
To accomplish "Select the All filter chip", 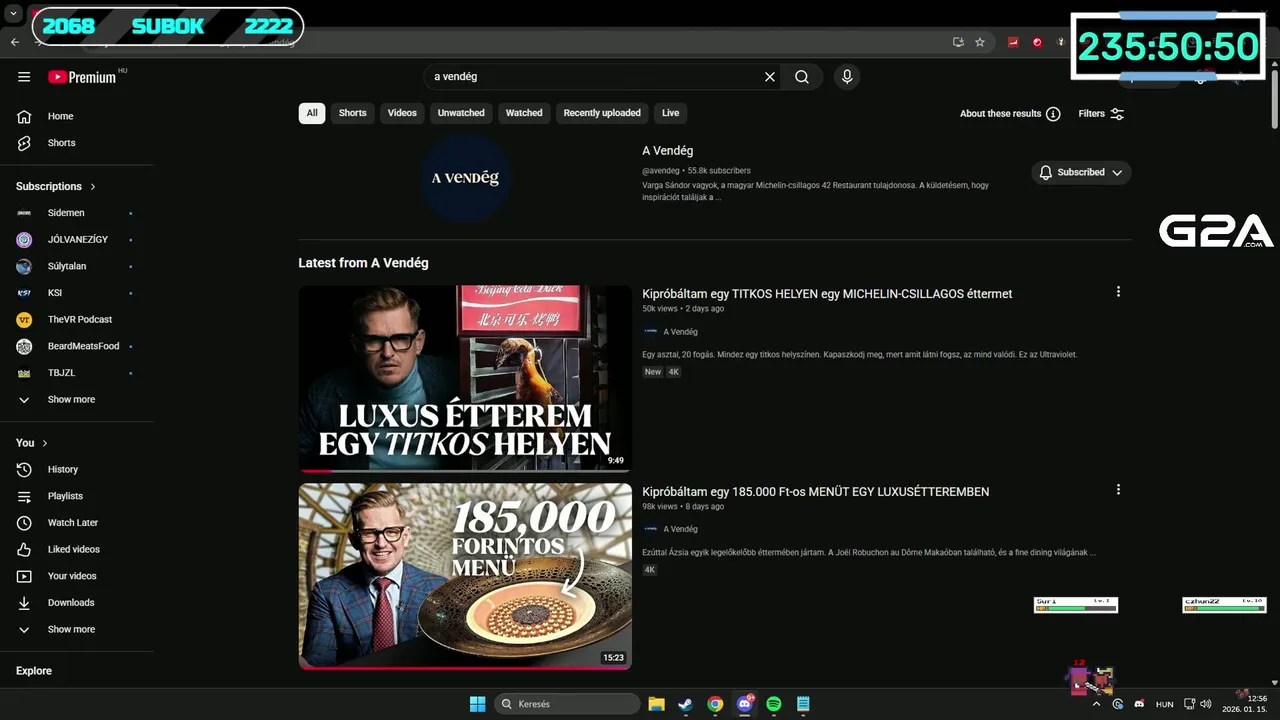I will (x=312, y=113).
